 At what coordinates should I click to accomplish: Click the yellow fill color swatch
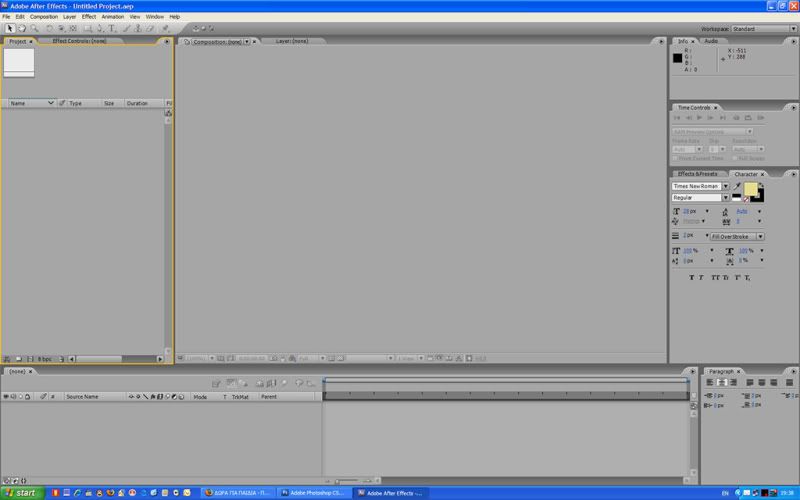click(751, 189)
